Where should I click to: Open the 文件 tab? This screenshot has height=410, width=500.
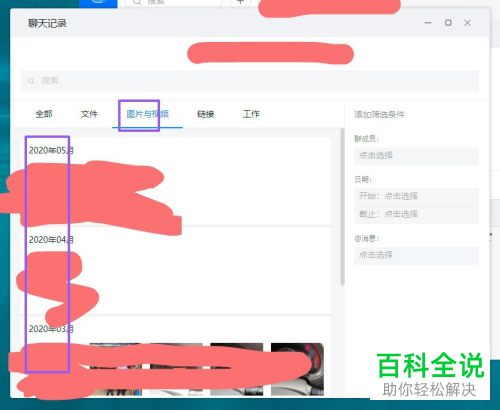point(89,114)
